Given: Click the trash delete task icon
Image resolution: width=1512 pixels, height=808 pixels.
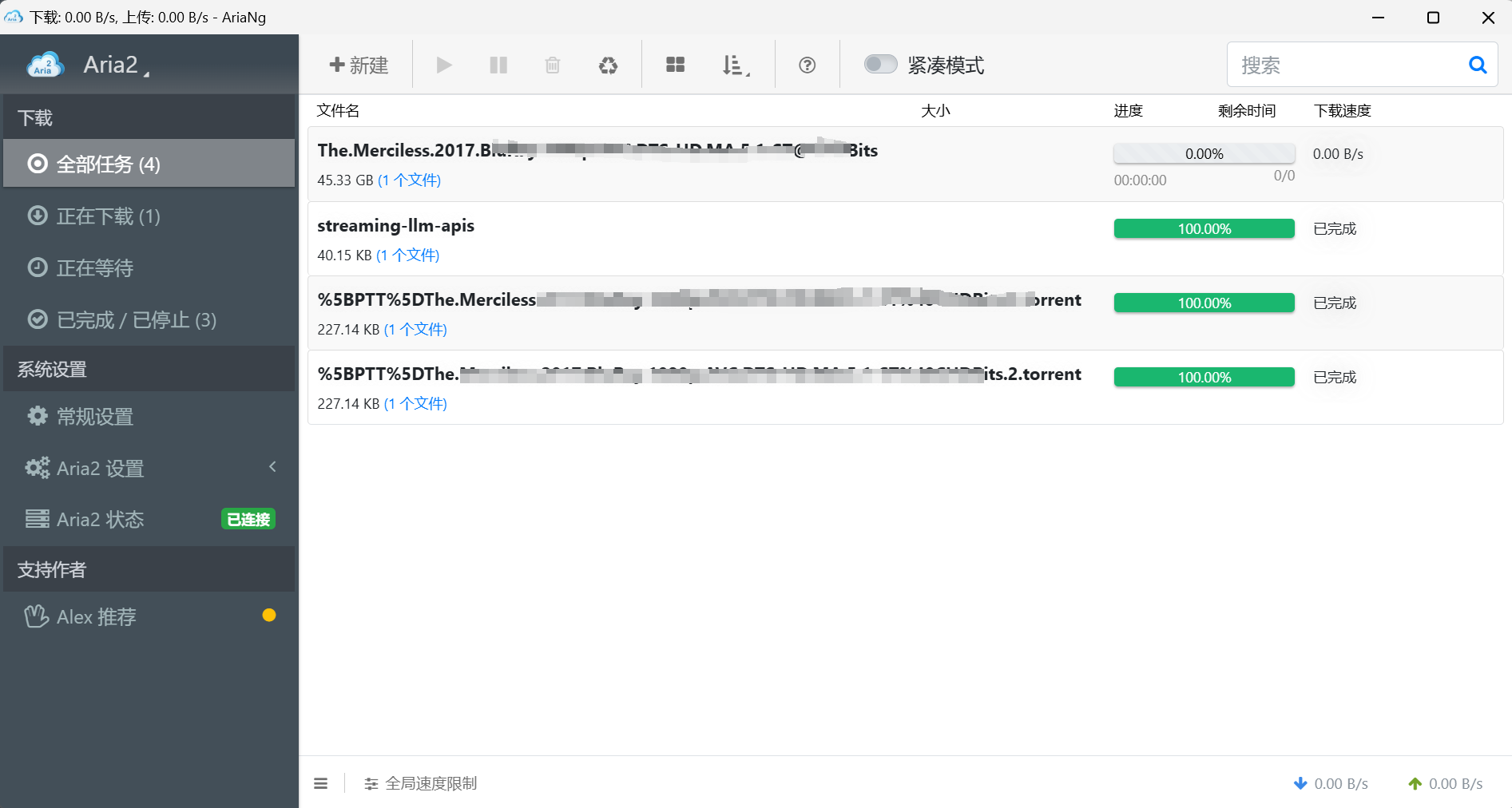Looking at the screenshot, I should 552,65.
